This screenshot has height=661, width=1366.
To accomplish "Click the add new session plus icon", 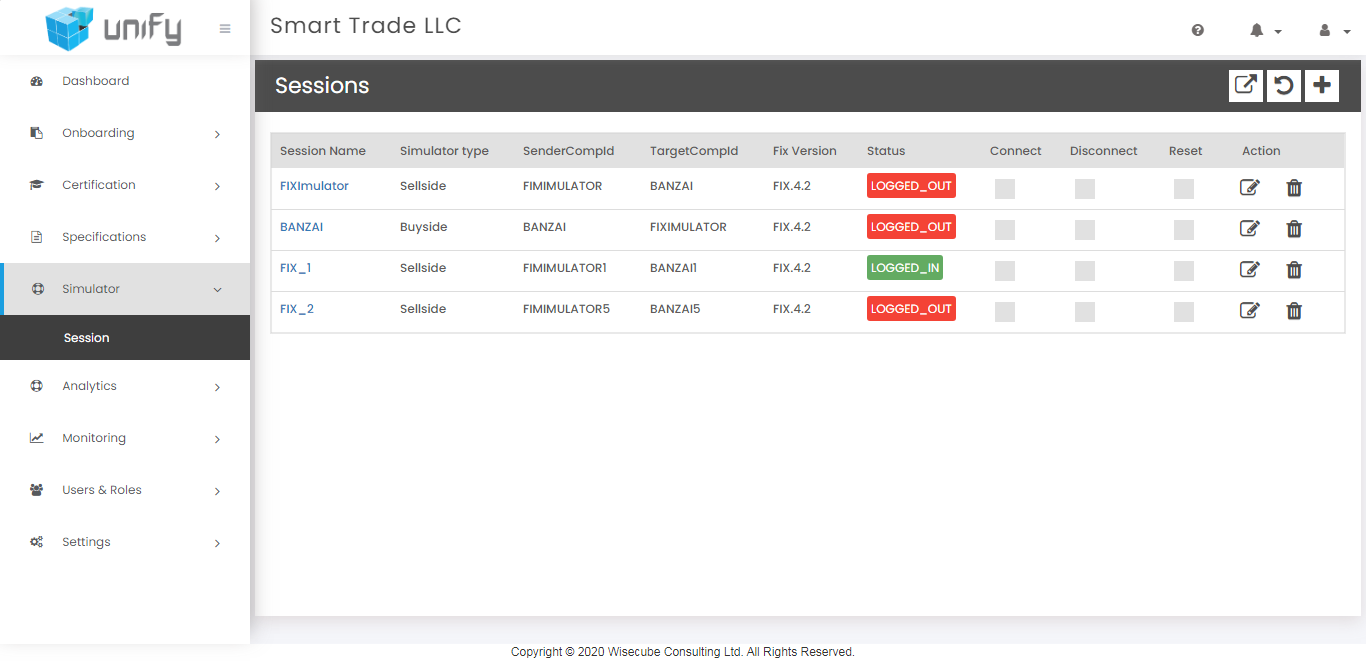I will 1321,86.
